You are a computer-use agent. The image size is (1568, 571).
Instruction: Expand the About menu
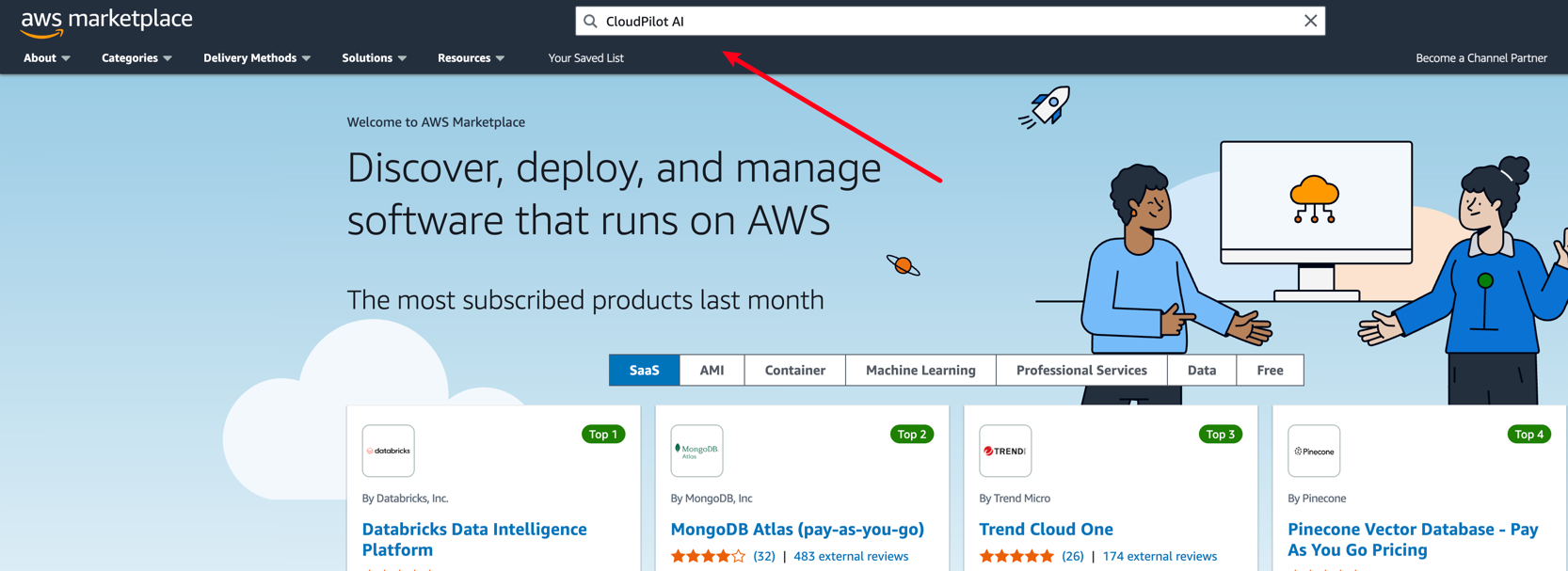pyautogui.click(x=47, y=57)
